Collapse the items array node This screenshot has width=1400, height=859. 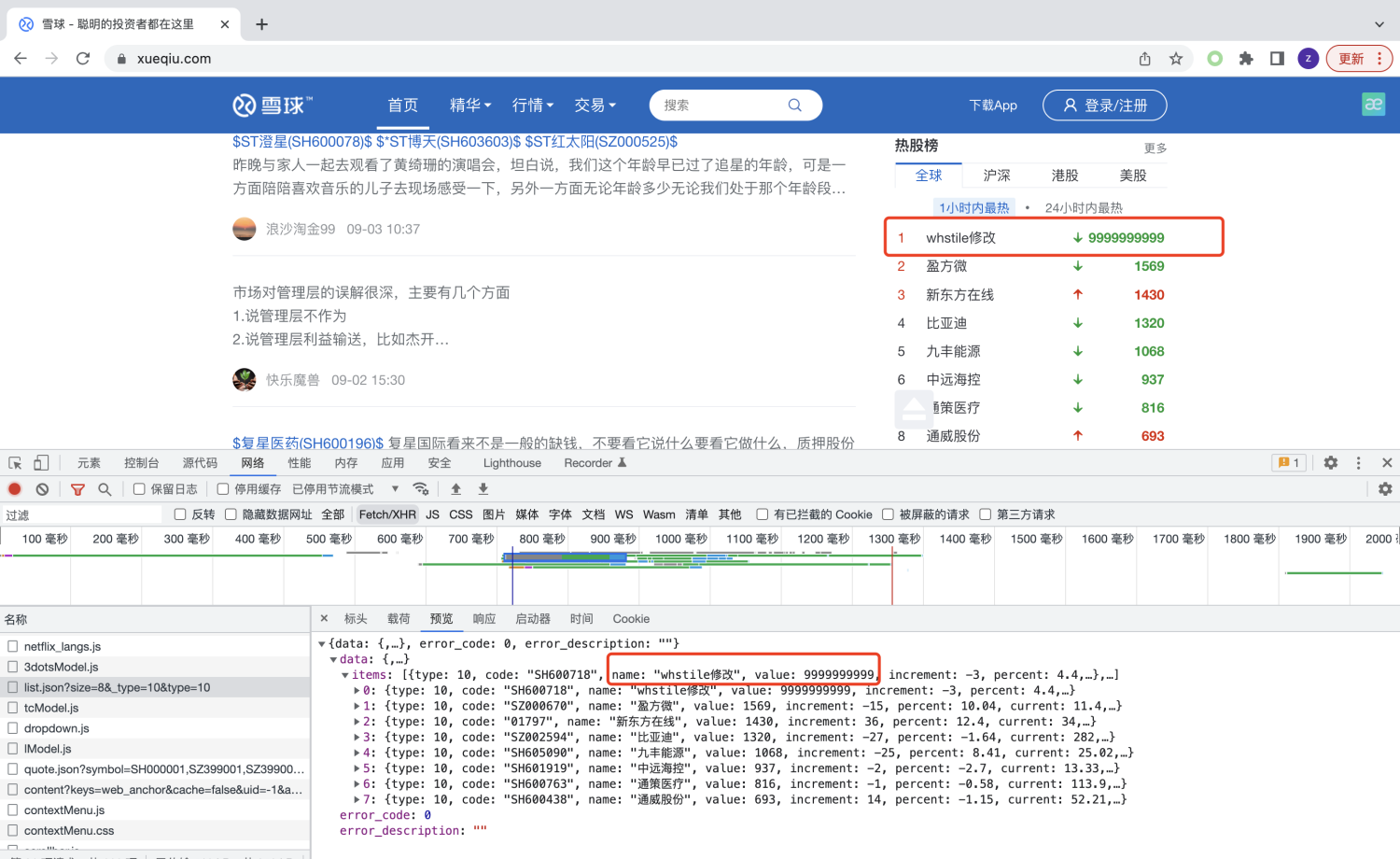[345, 675]
